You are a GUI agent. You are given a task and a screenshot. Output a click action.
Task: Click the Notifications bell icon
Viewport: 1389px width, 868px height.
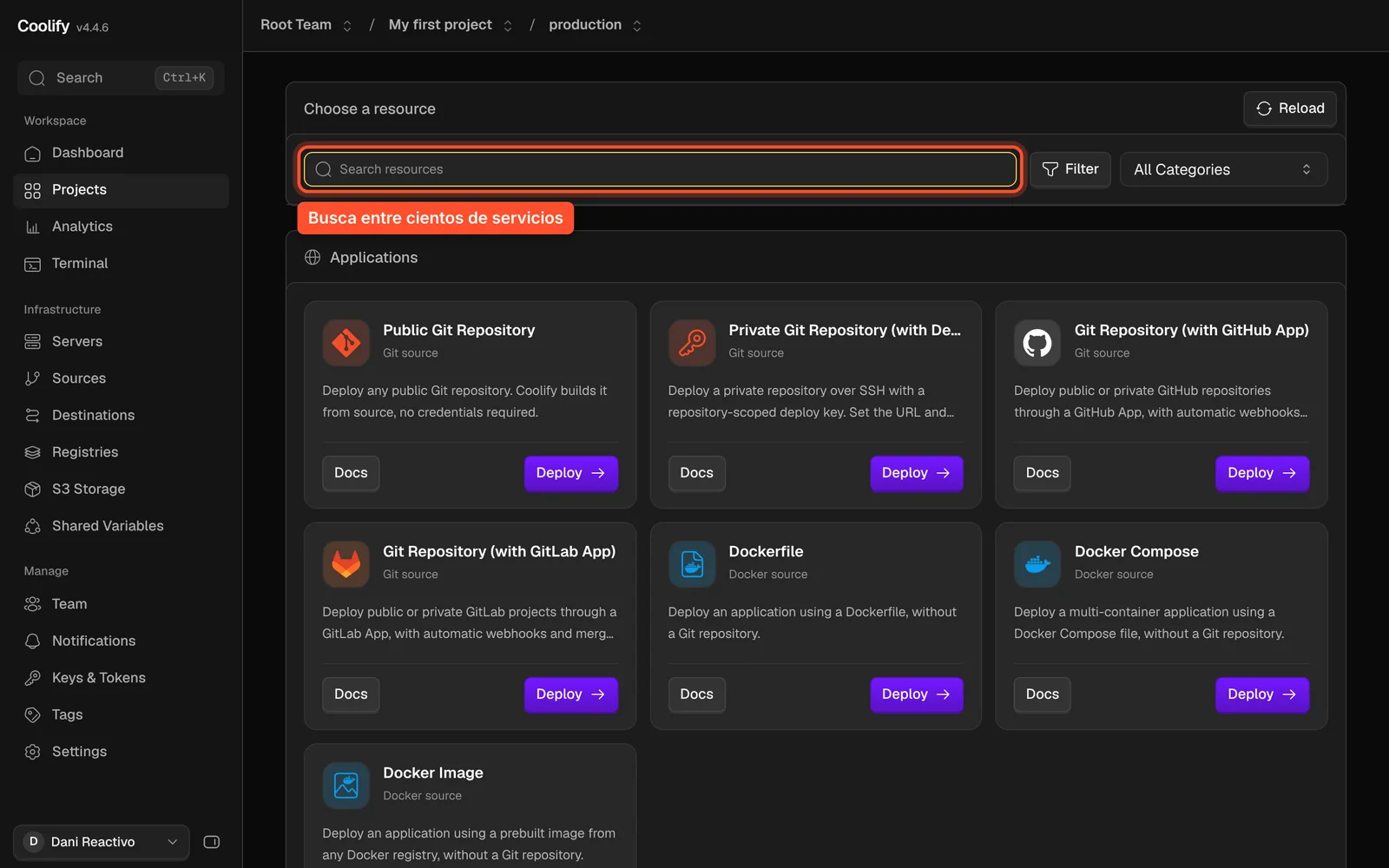(33, 641)
